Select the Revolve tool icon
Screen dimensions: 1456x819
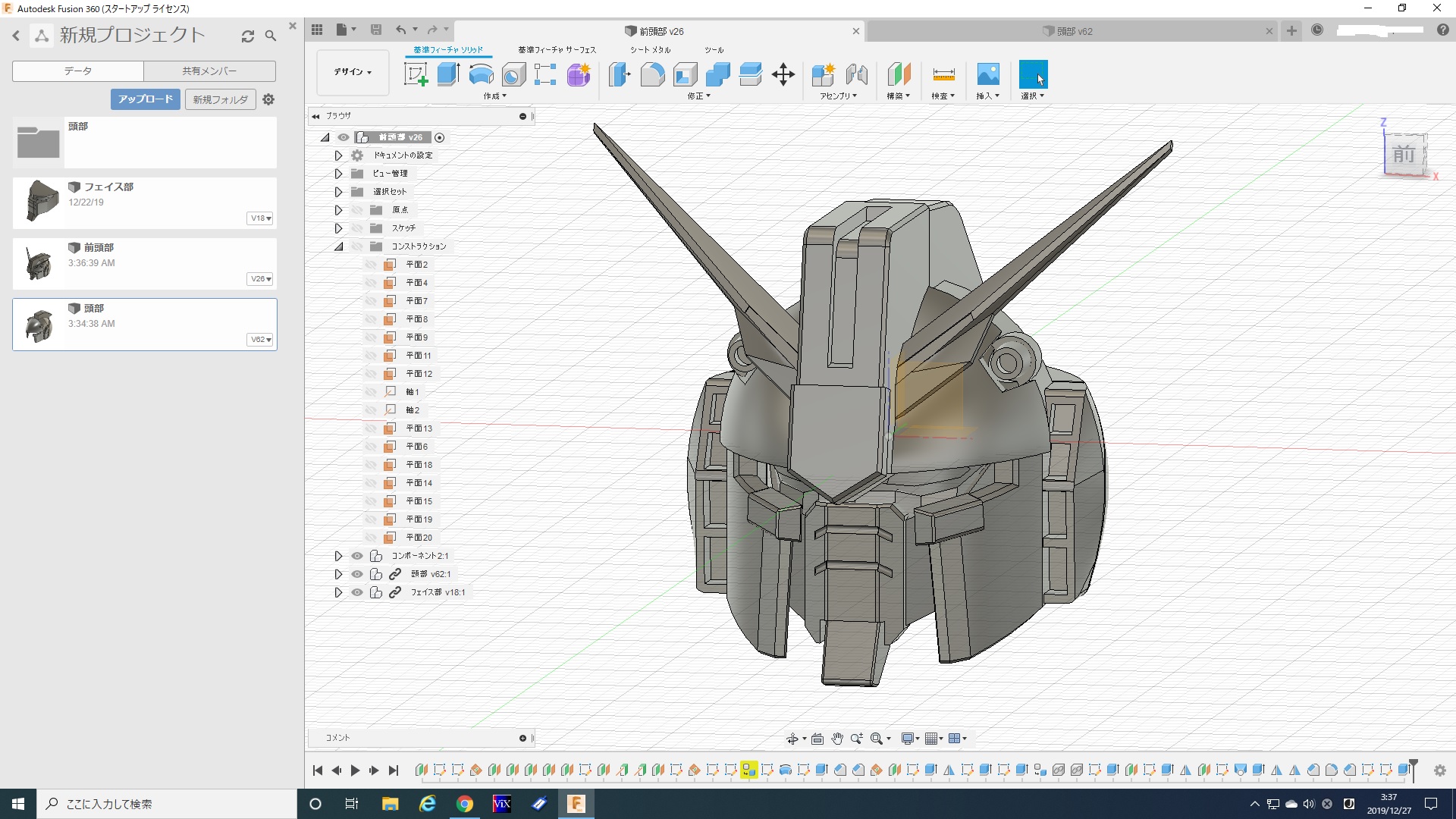[x=482, y=74]
